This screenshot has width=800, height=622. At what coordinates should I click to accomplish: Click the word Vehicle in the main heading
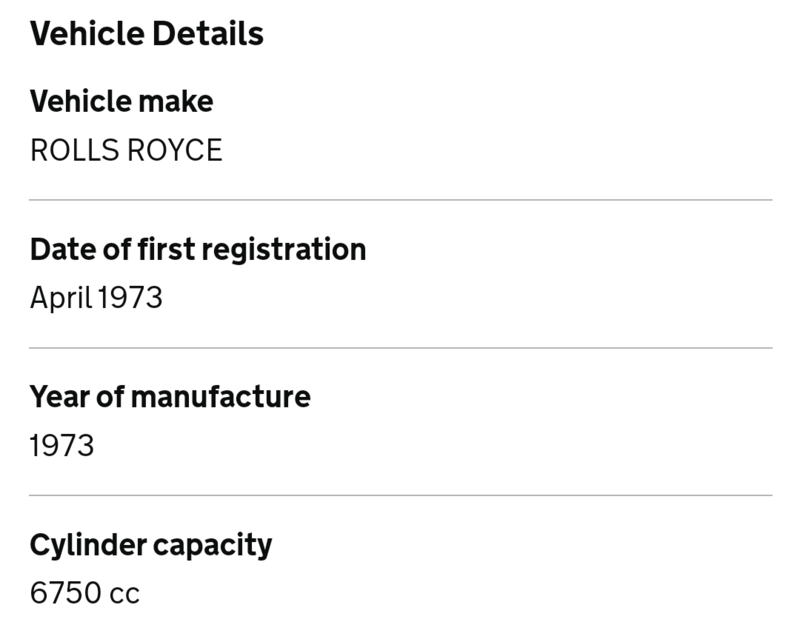(87, 34)
